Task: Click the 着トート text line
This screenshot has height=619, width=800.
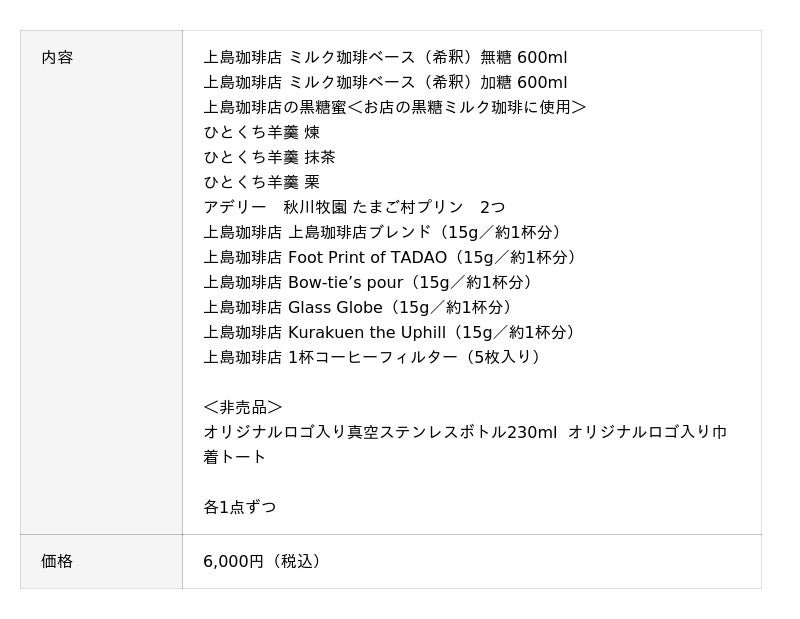Action: point(235,458)
